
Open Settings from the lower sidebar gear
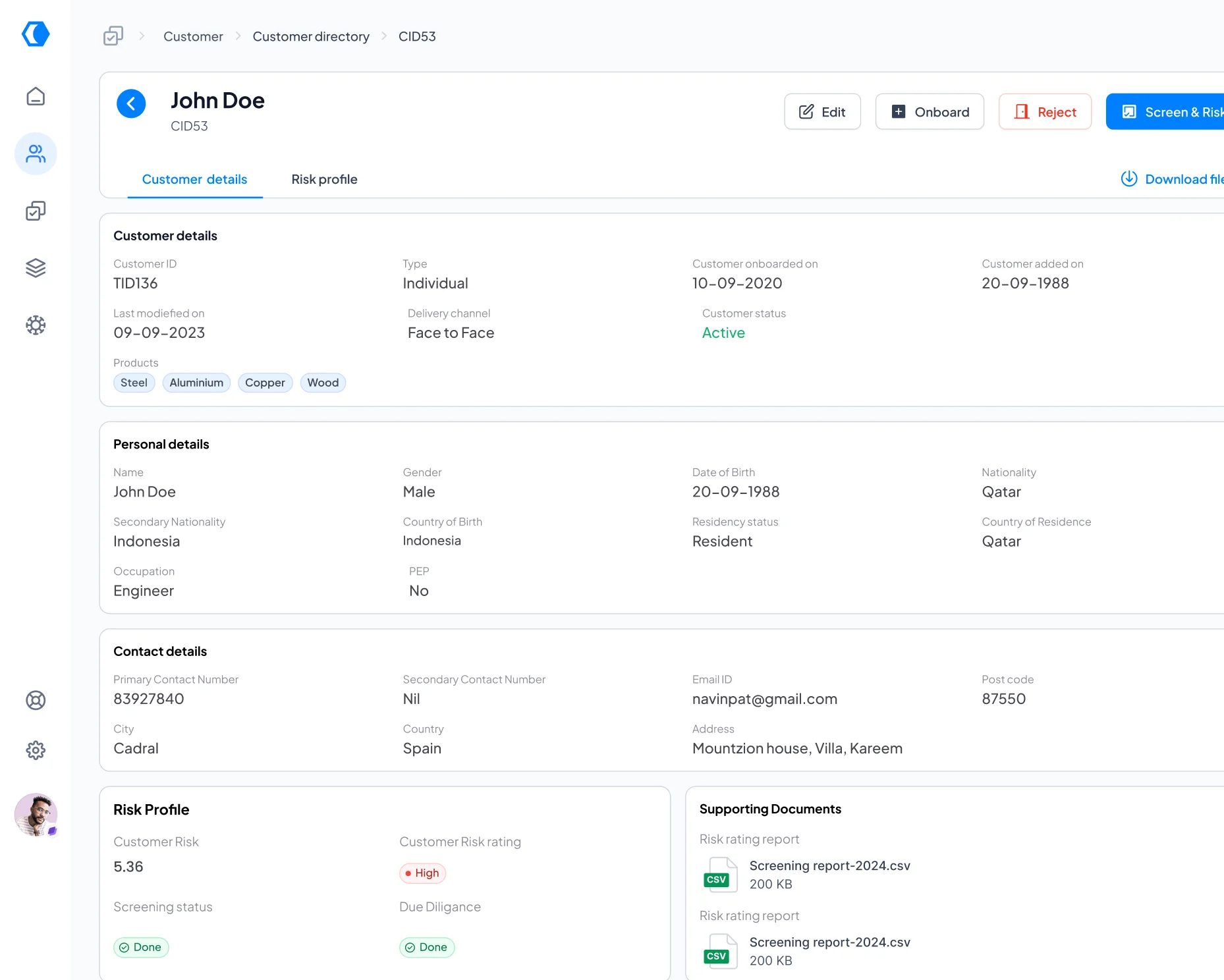(x=36, y=750)
